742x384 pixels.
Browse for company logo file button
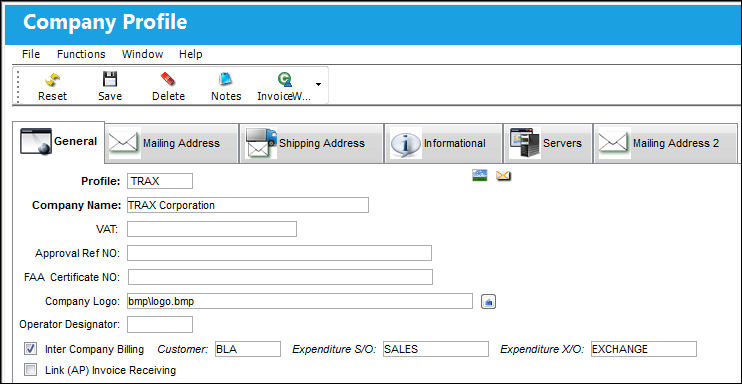(x=488, y=302)
